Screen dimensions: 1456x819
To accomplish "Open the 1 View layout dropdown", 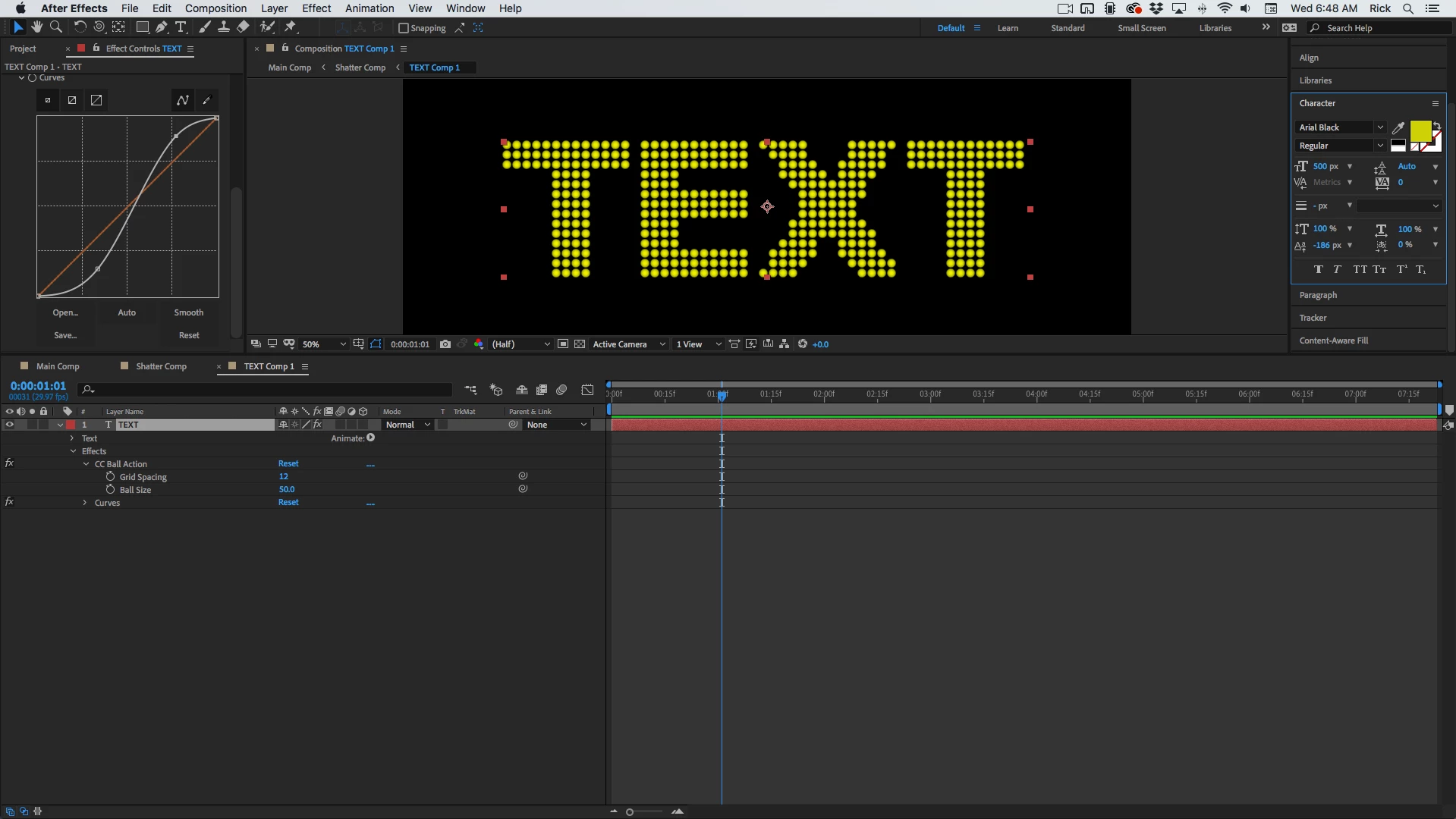I will pos(699,344).
